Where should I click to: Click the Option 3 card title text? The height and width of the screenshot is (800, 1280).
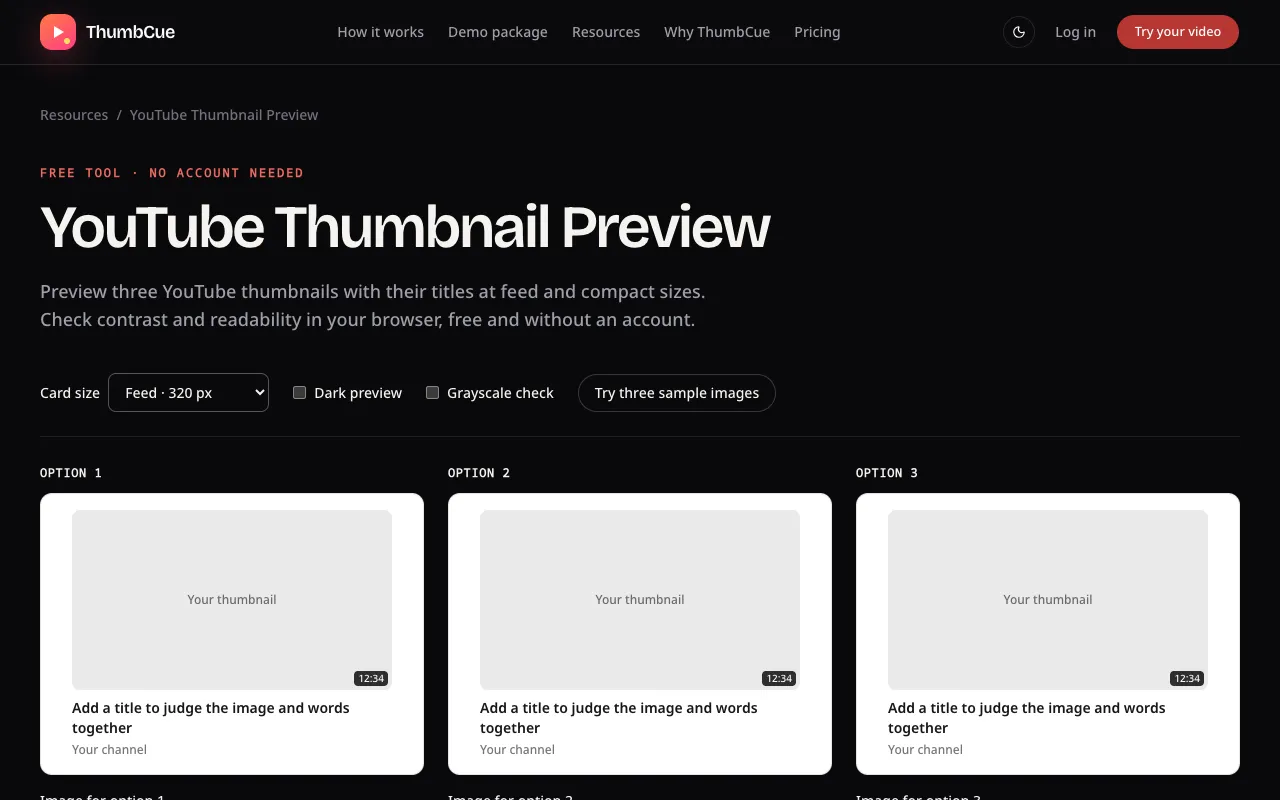click(1027, 718)
